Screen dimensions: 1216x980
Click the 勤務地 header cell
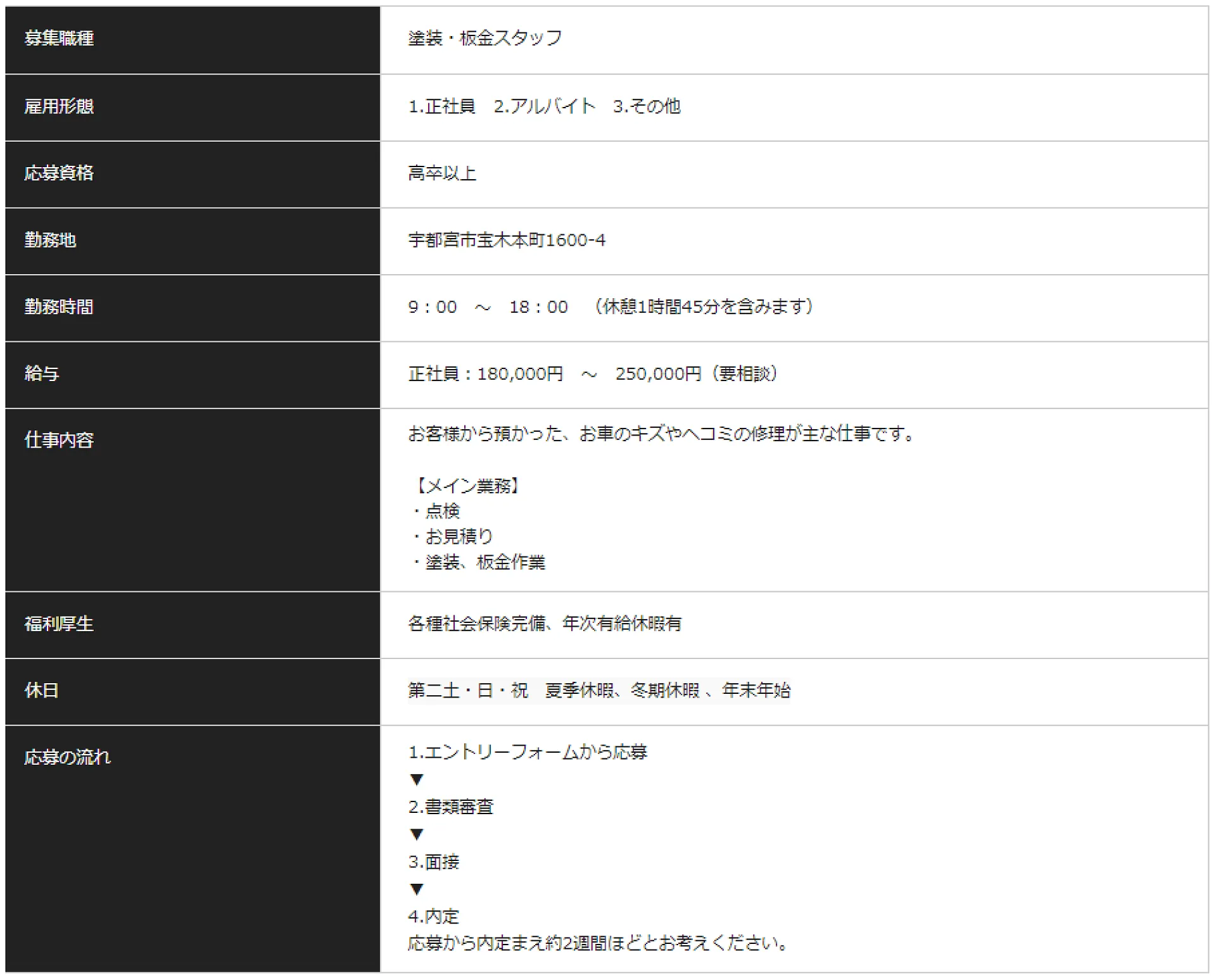click(50, 240)
